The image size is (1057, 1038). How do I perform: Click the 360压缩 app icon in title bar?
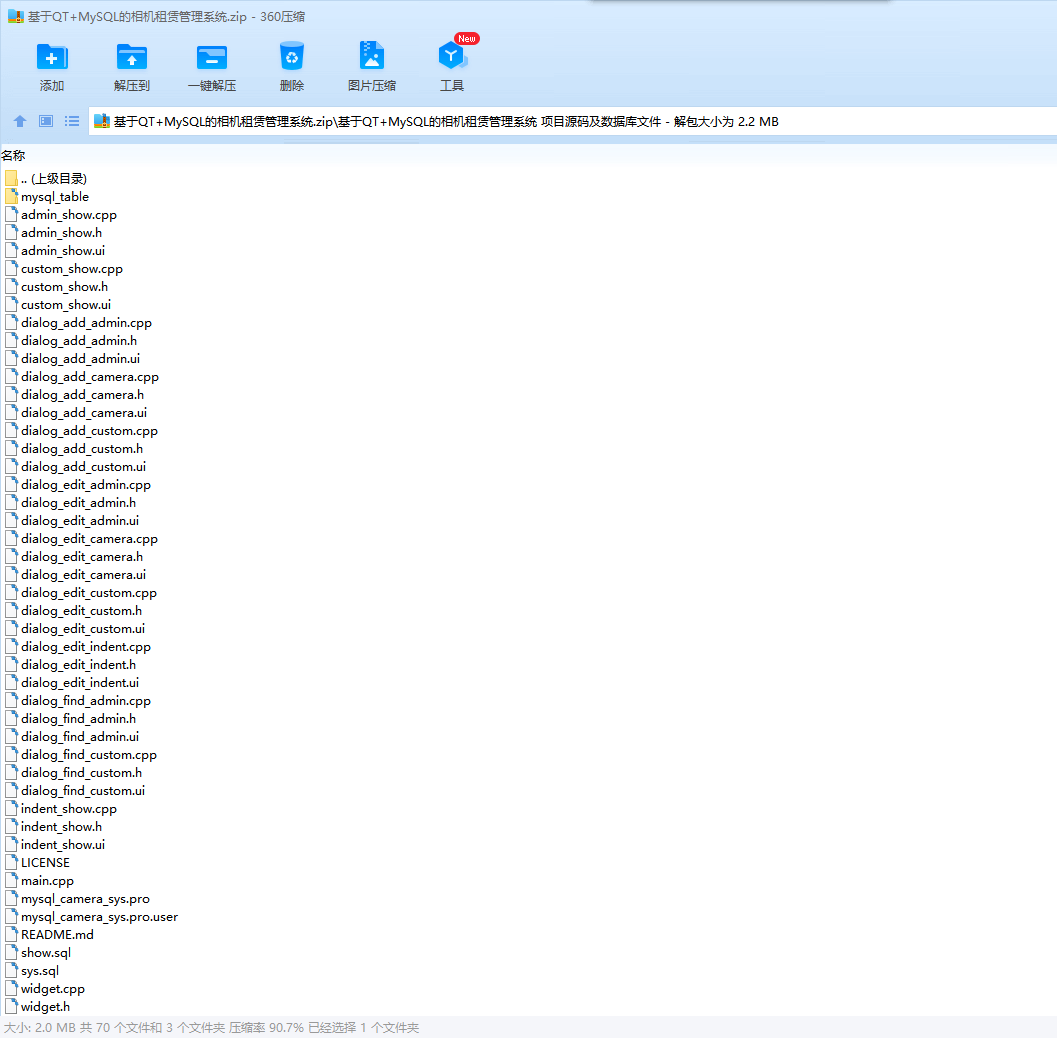click(x=16, y=17)
